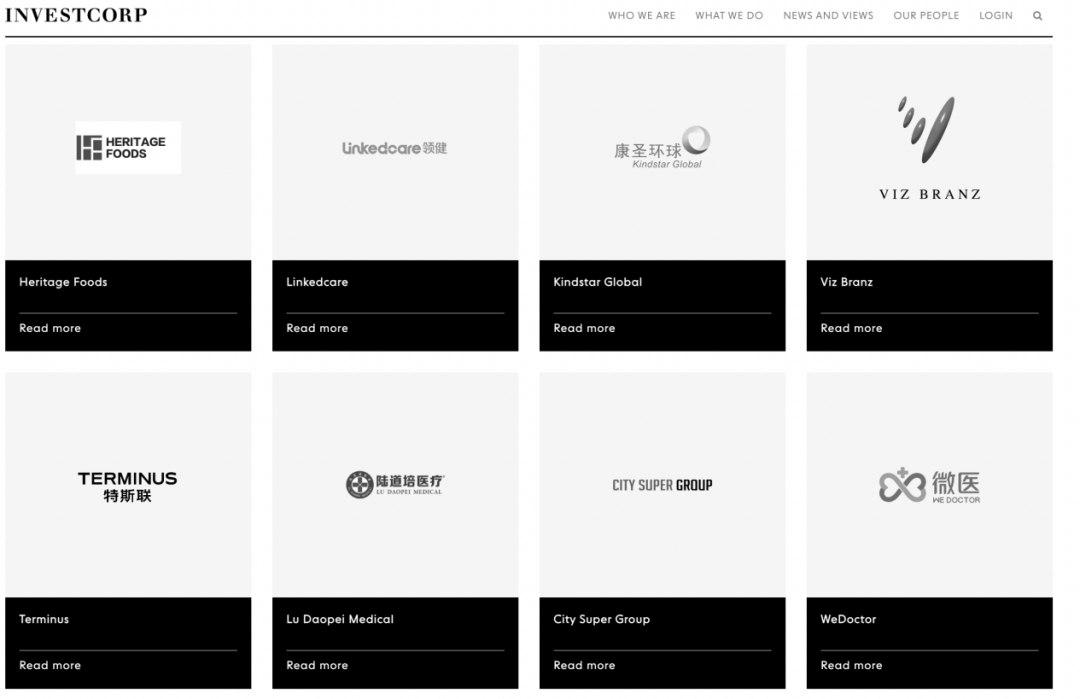Open the What We Do menu
The height and width of the screenshot is (699, 1080).
pyautogui.click(x=729, y=15)
